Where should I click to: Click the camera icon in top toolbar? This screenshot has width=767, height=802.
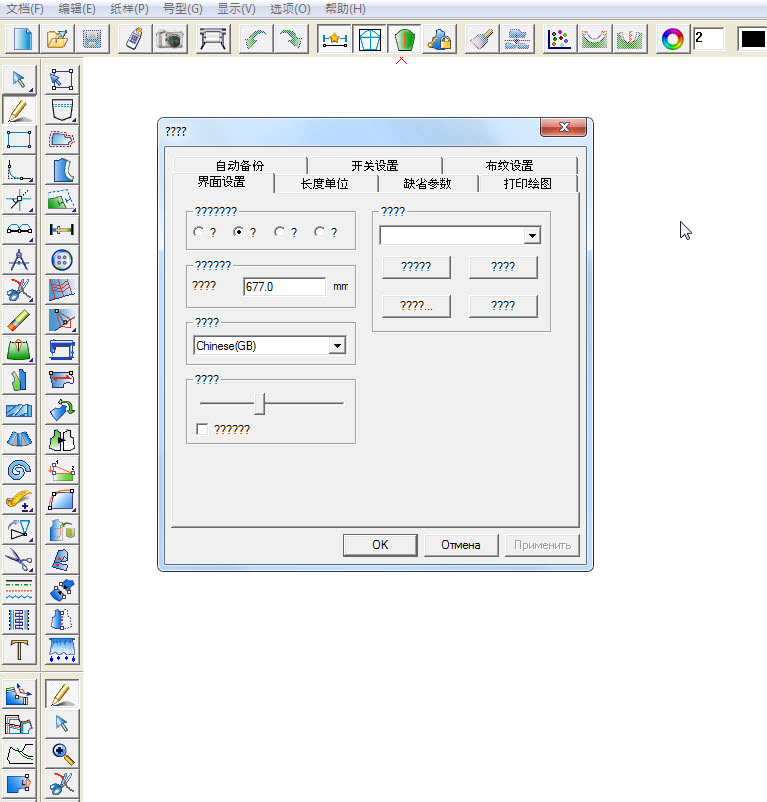(x=170, y=40)
